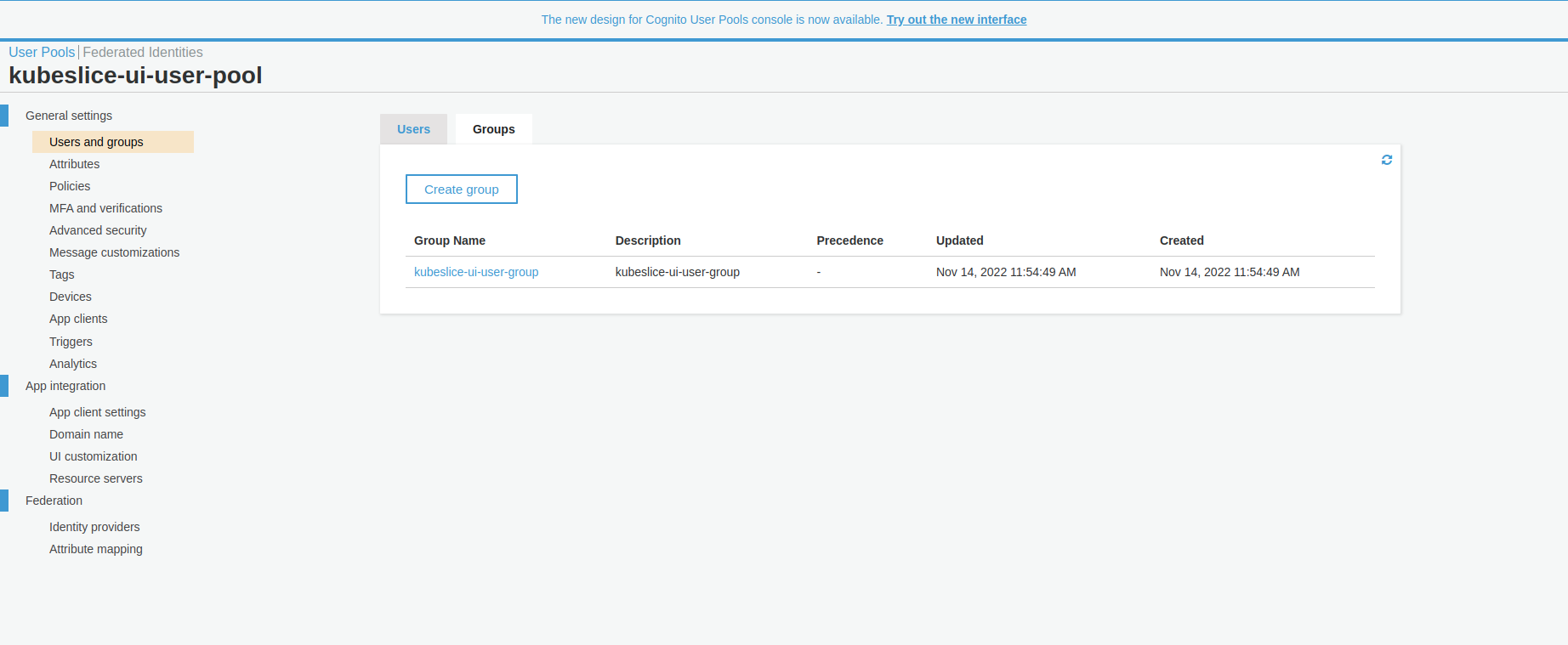Screen dimensions: 1568x645
Task: Open Message customizations
Action: click(x=114, y=252)
